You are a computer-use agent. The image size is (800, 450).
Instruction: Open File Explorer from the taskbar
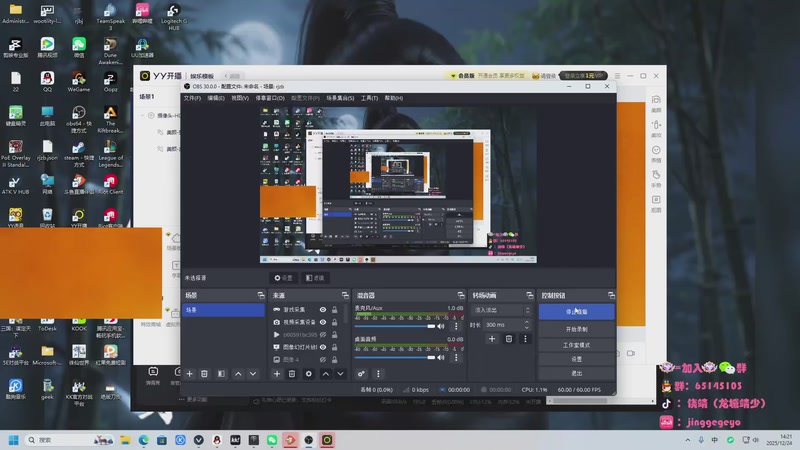point(126,440)
